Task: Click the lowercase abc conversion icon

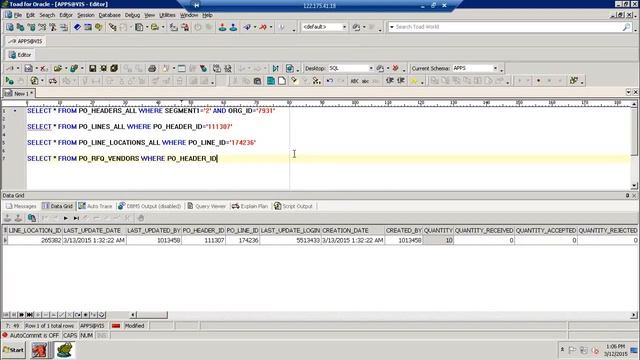Action: click(365, 81)
